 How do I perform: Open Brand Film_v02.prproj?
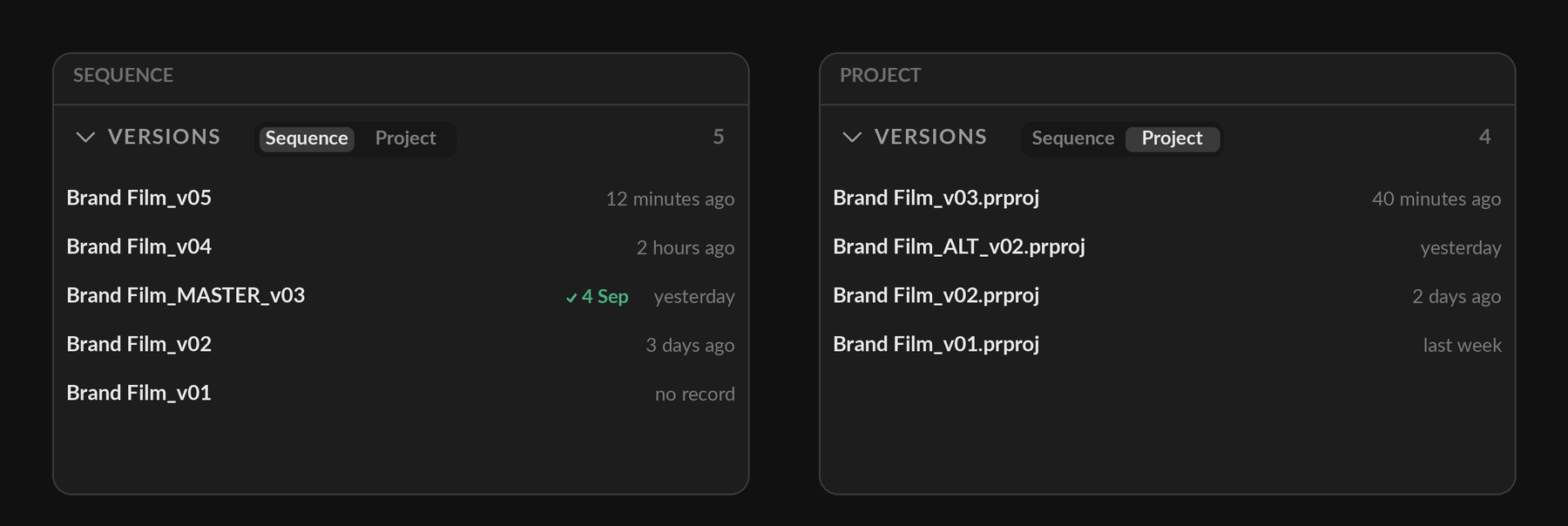(1167, 296)
